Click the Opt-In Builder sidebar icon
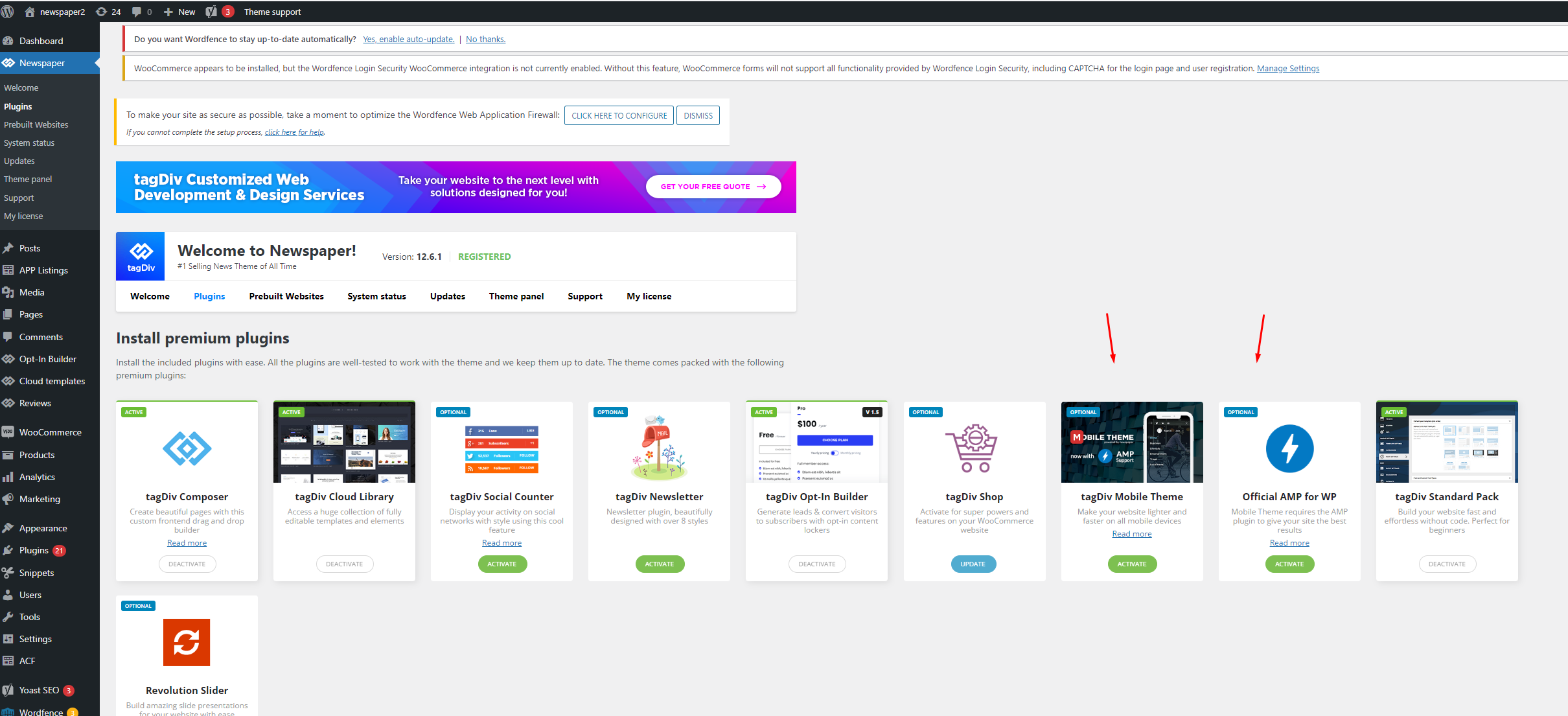This screenshot has height=716, width=1568. [x=8, y=359]
